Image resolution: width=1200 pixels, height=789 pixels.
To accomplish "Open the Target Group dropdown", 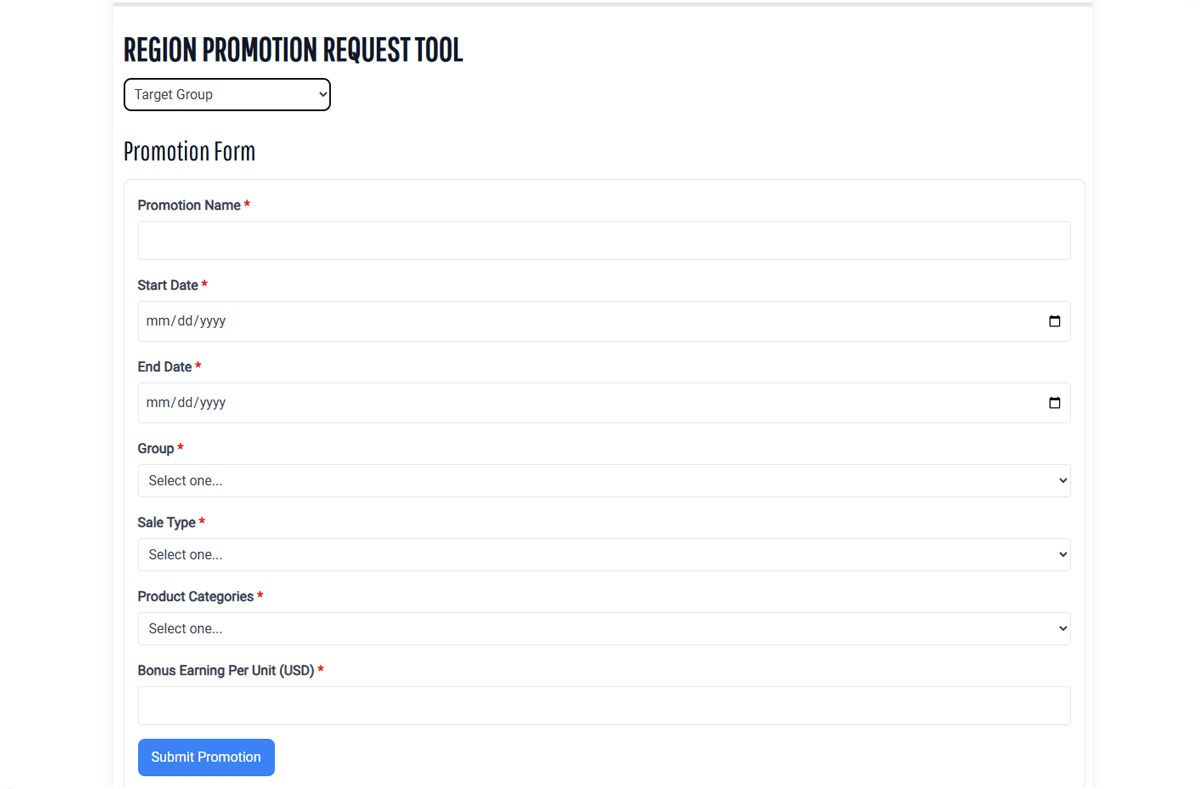I will tap(227, 95).
